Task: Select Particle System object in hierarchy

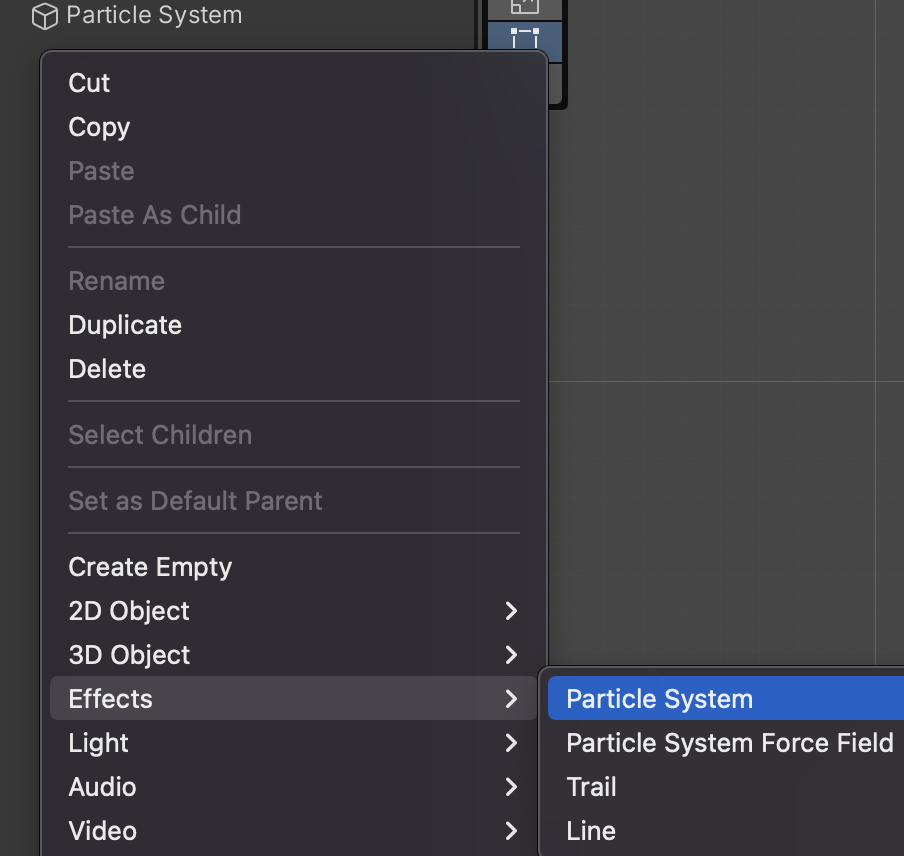Action: click(154, 15)
